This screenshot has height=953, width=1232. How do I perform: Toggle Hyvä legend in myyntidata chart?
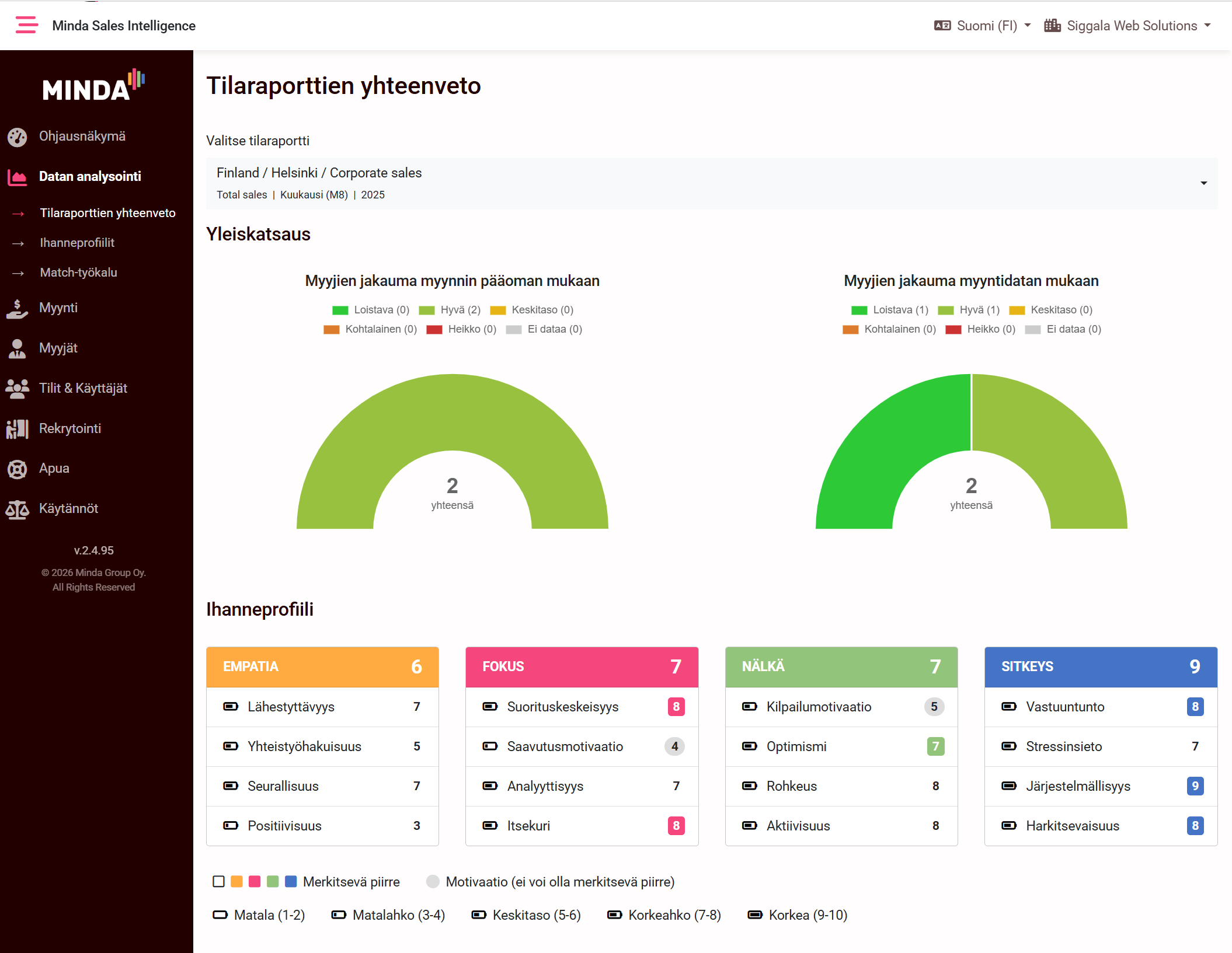pos(969,310)
